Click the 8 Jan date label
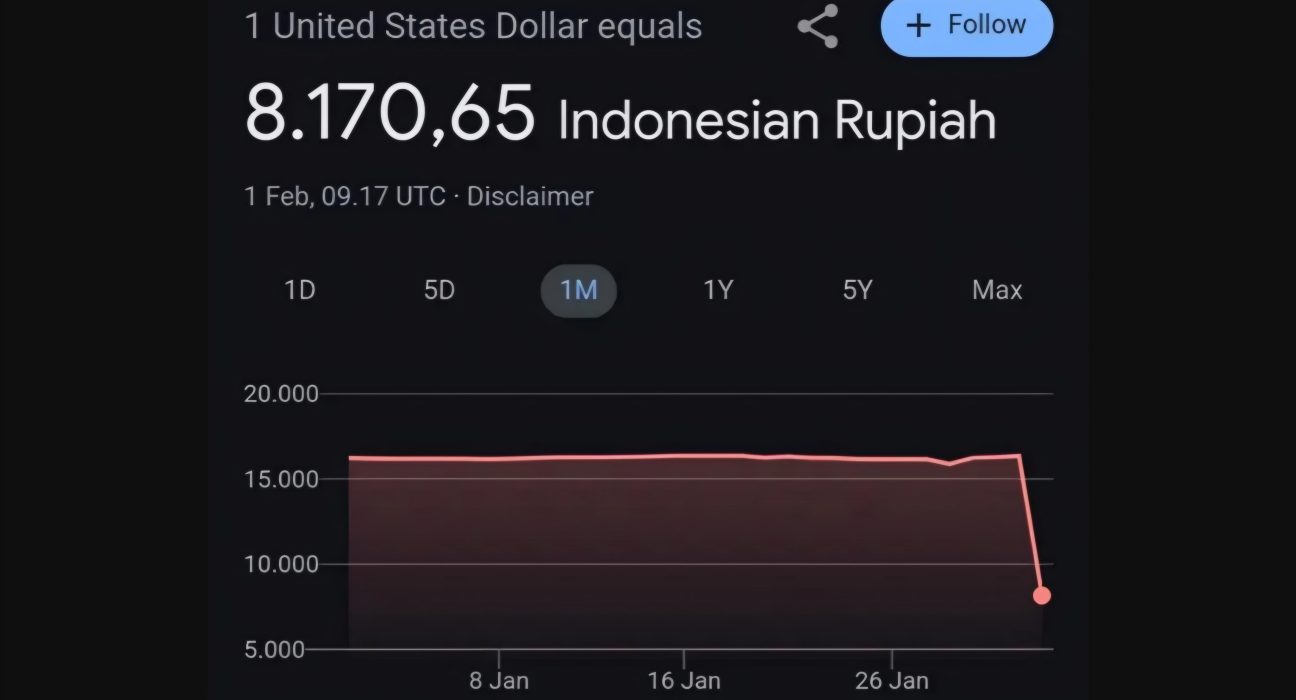The width and height of the screenshot is (1296, 700). coord(498,681)
